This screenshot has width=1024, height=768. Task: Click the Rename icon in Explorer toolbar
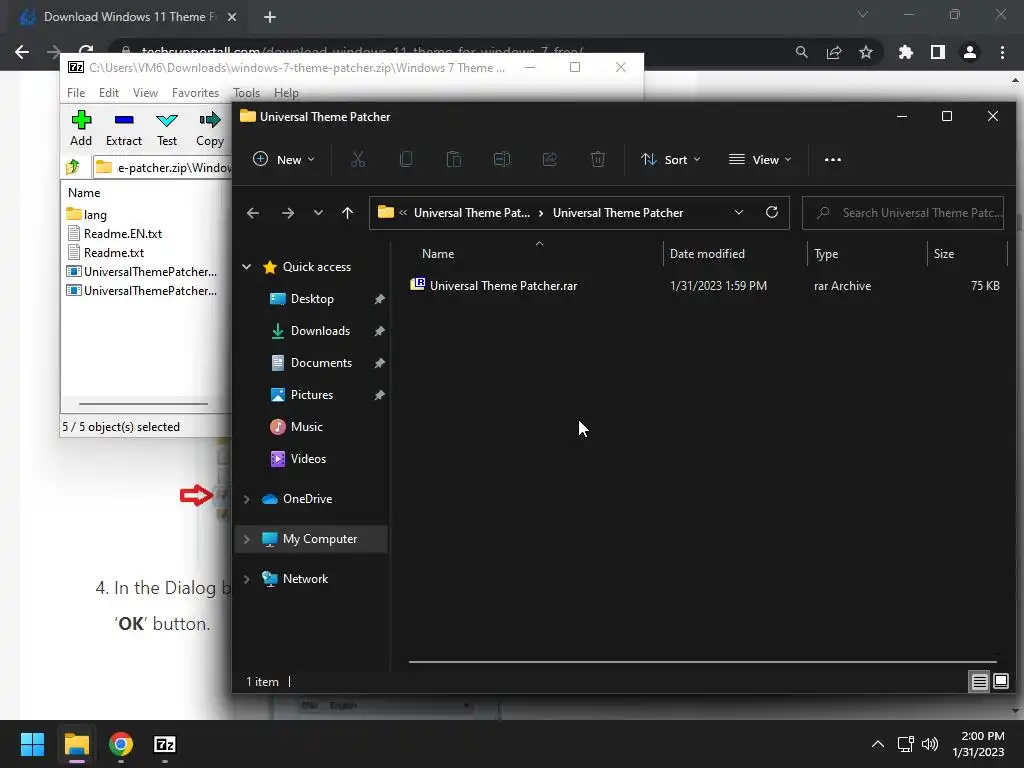click(x=502, y=159)
